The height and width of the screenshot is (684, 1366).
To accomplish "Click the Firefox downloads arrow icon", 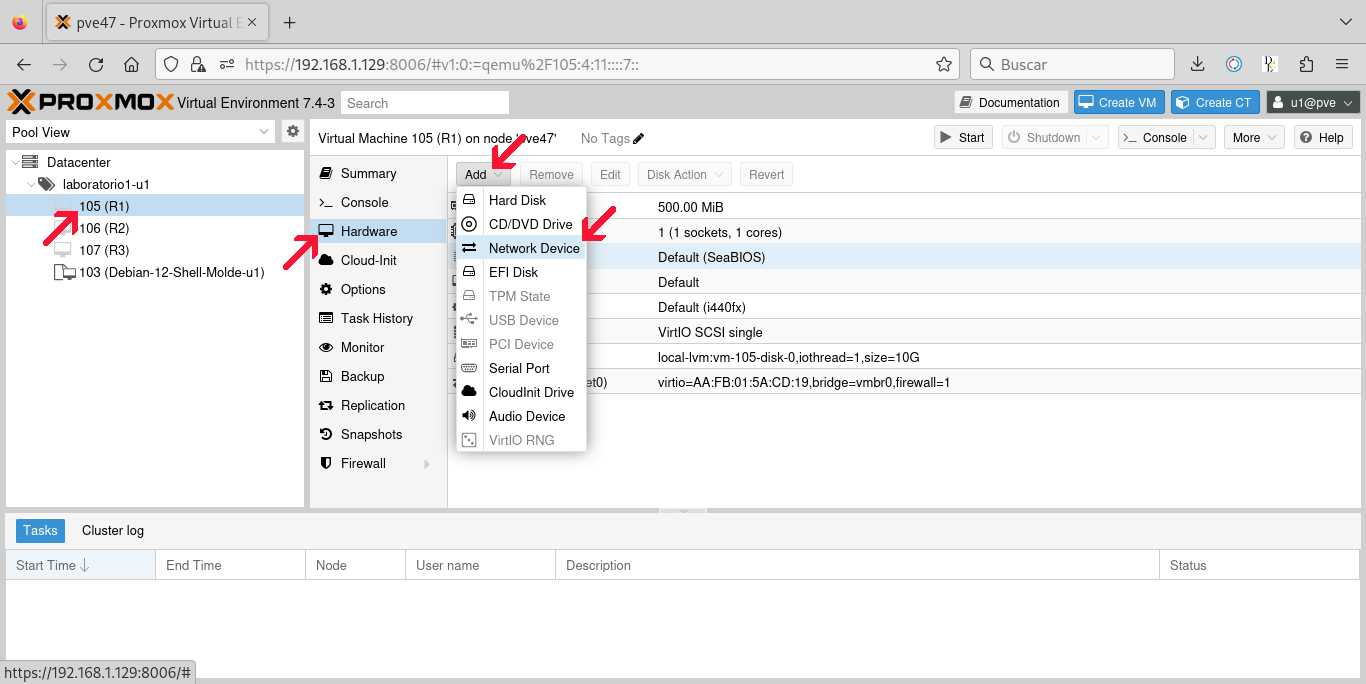I will click(1197, 64).
